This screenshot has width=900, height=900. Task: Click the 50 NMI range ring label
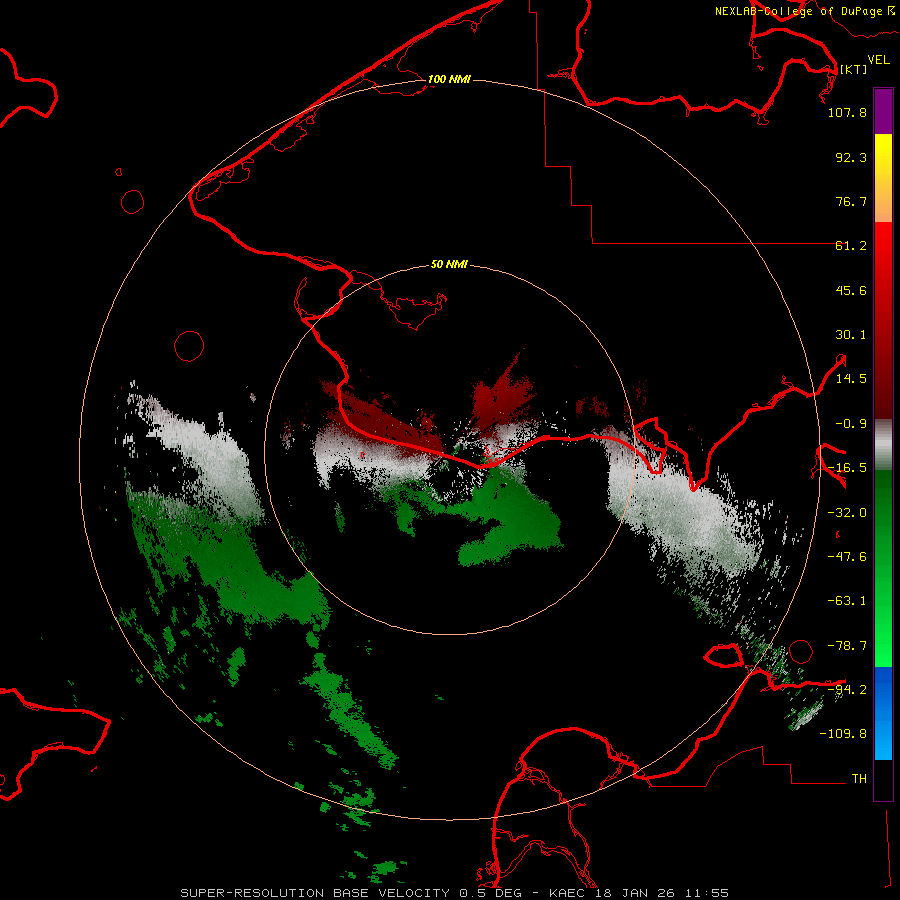coord(449,264)
